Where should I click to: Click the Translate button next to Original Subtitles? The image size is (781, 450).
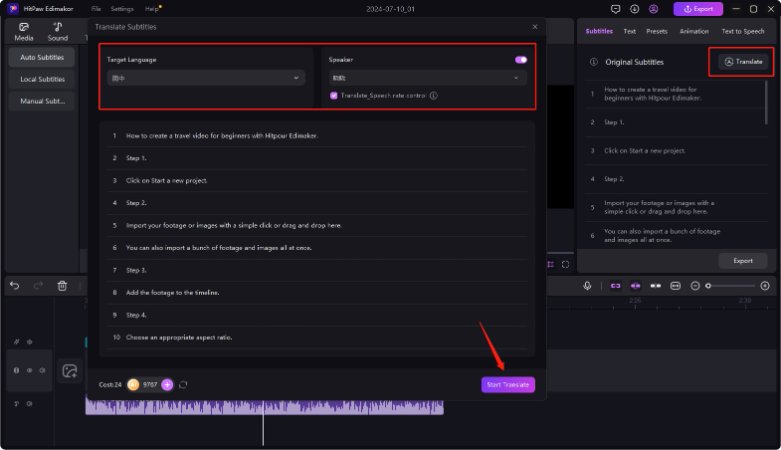click(743, 61)
